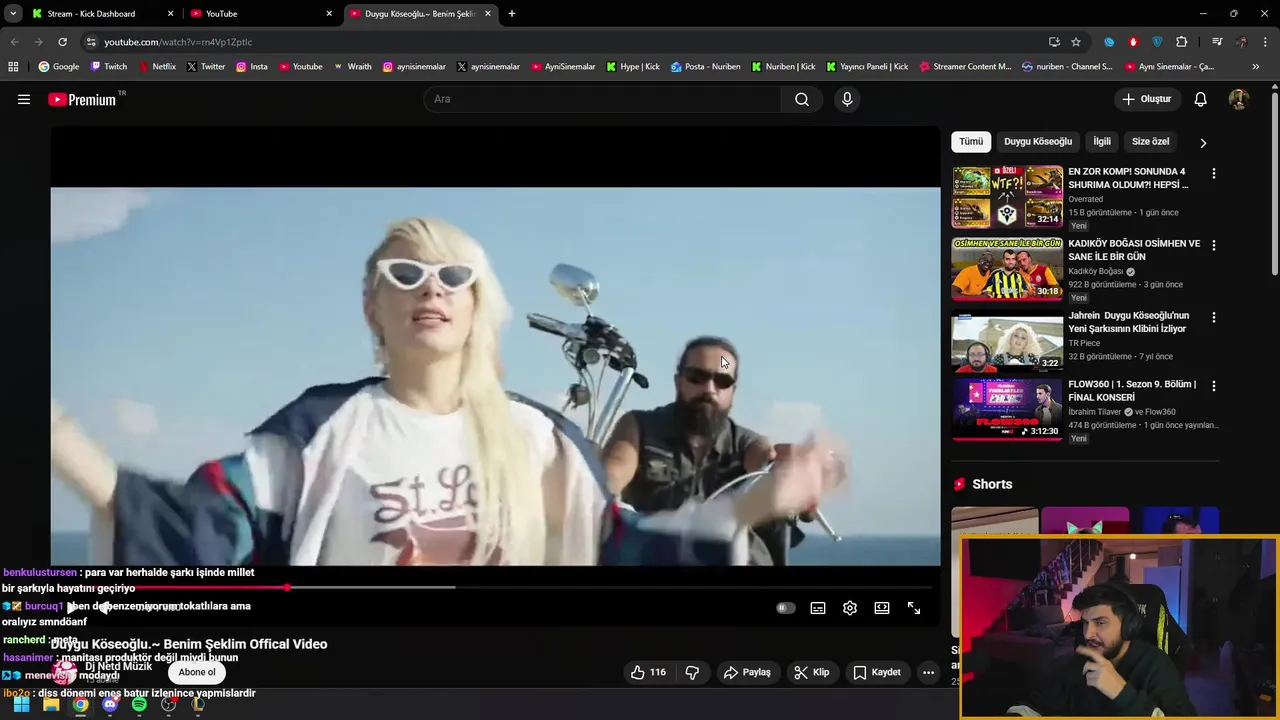Click the search magnifier button

(x=802, y=99)
